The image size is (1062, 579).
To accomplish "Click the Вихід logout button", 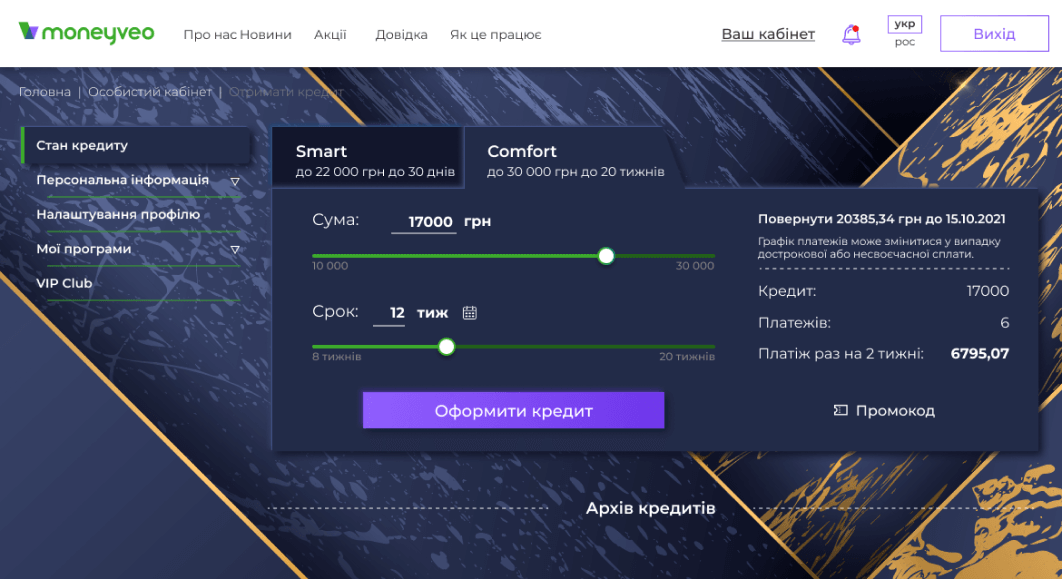I will (994, 34).
